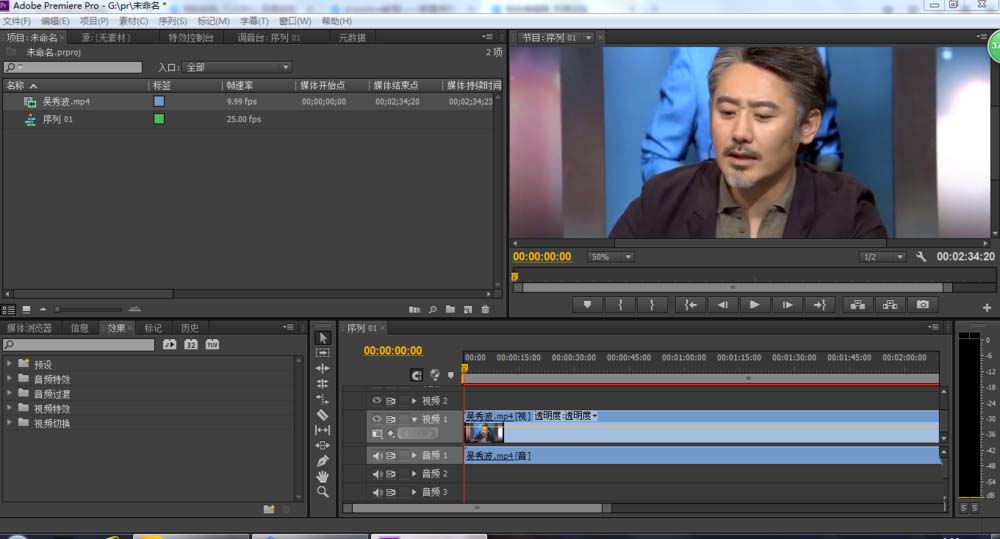Create a new bin in Project panel
The width and height of the screenshot is (1000, 539).
(450, 309)
